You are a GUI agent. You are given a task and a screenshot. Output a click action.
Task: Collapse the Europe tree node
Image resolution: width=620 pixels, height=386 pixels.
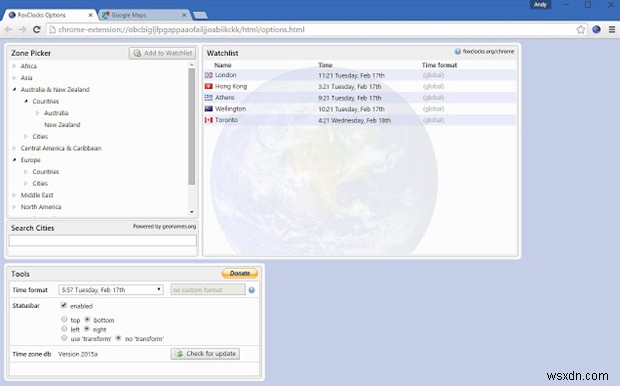pyautogui.click(x=14, y=160)
